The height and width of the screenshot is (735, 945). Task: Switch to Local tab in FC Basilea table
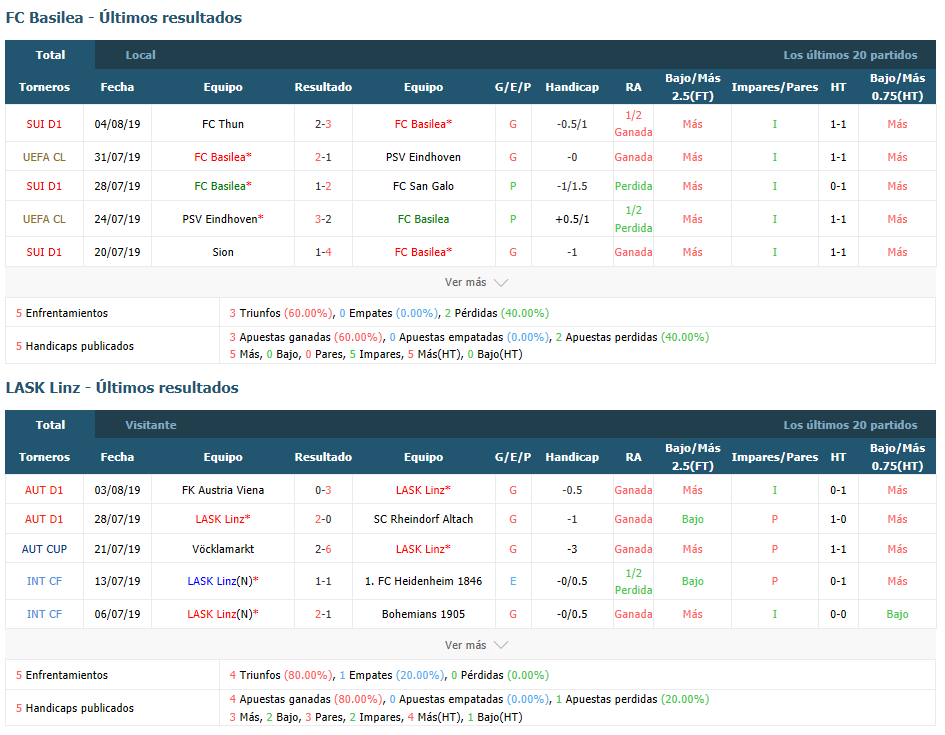click(x=140, y=55)
